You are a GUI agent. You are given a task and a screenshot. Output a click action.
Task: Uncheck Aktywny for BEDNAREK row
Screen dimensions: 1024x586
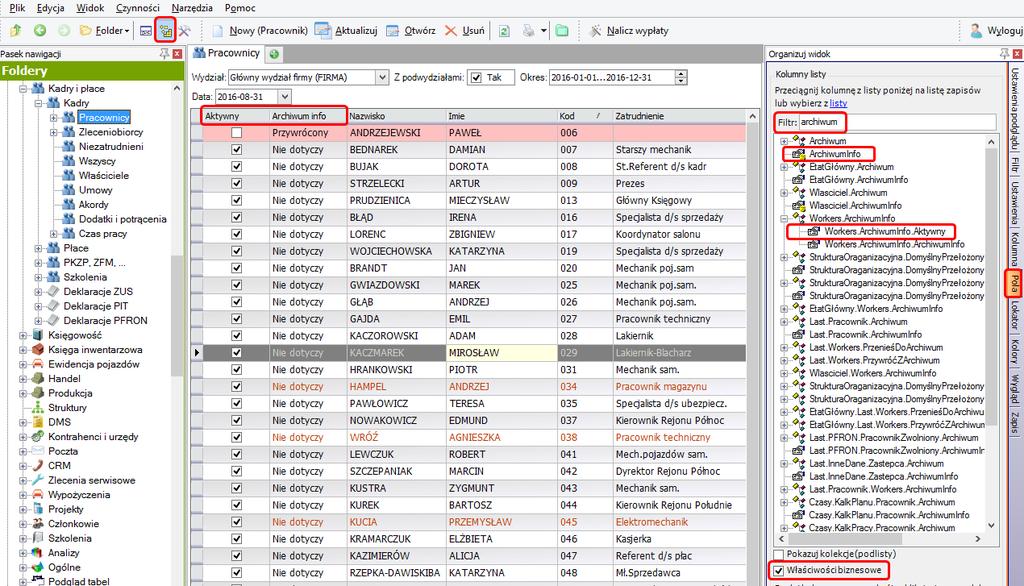236,150
